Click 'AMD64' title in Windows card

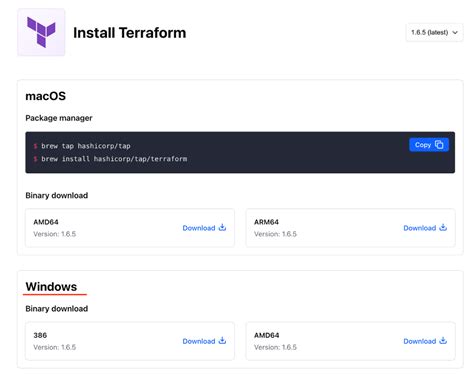pos(267,335)
